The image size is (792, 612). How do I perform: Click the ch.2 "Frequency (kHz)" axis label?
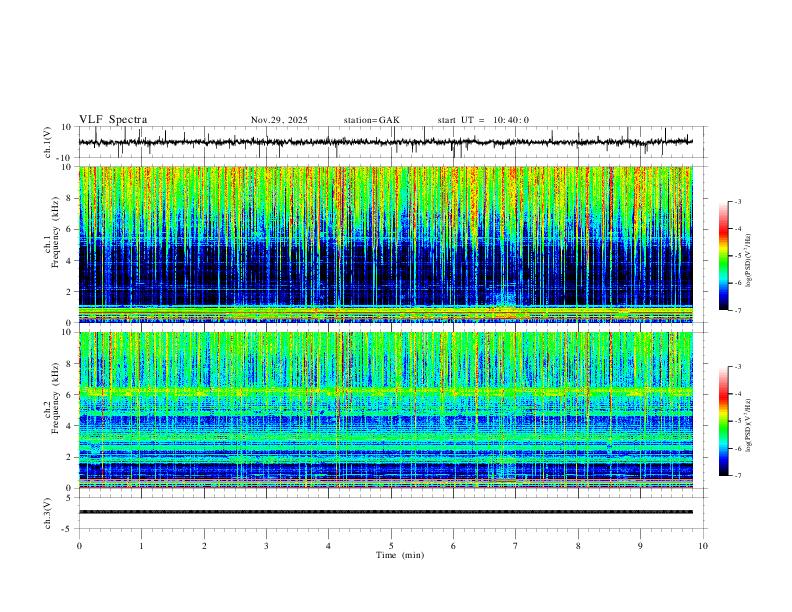(55, 397)
